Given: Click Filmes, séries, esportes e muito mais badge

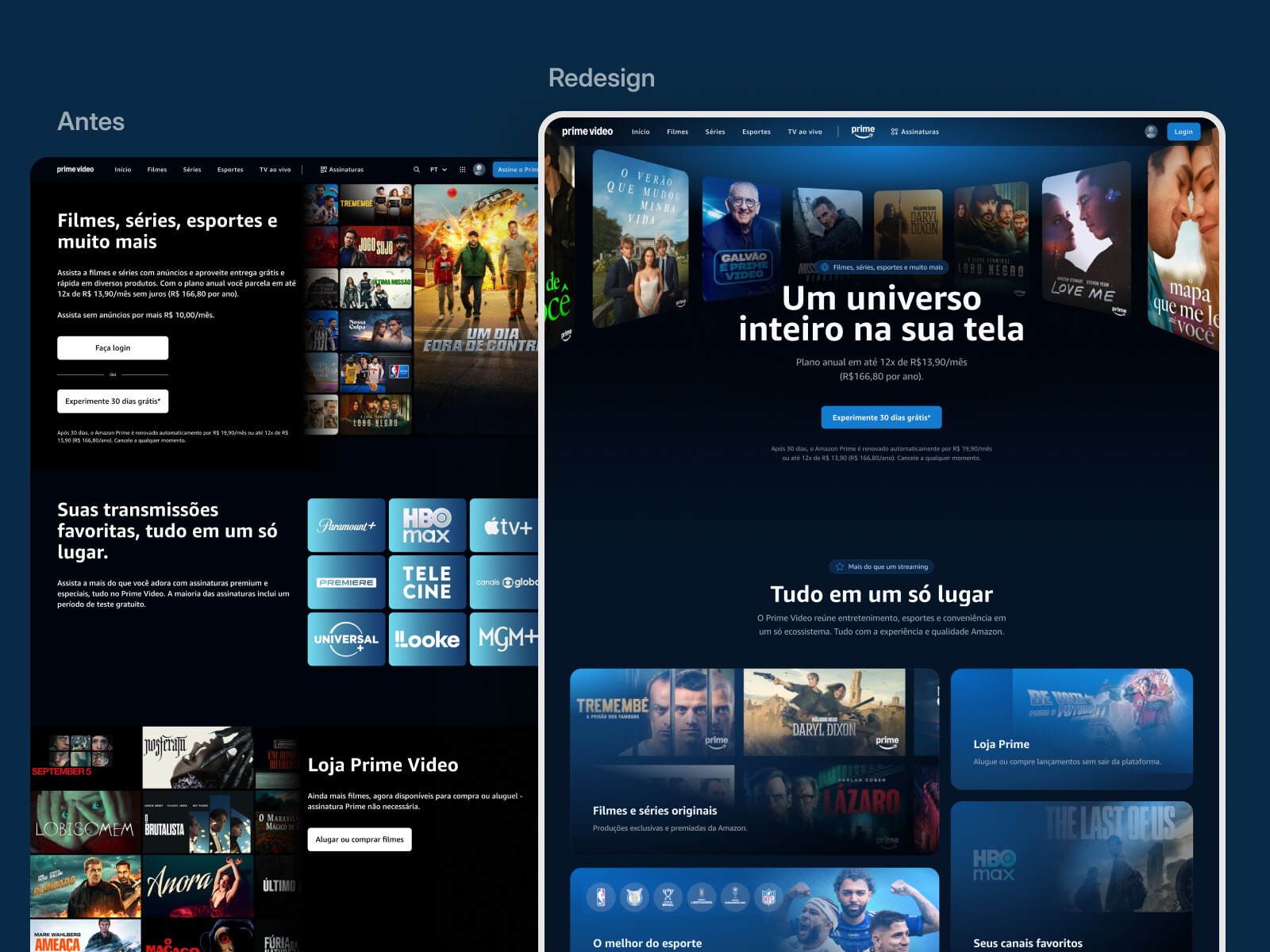Looking at the screenshot, I should click(x=881, y=267).
